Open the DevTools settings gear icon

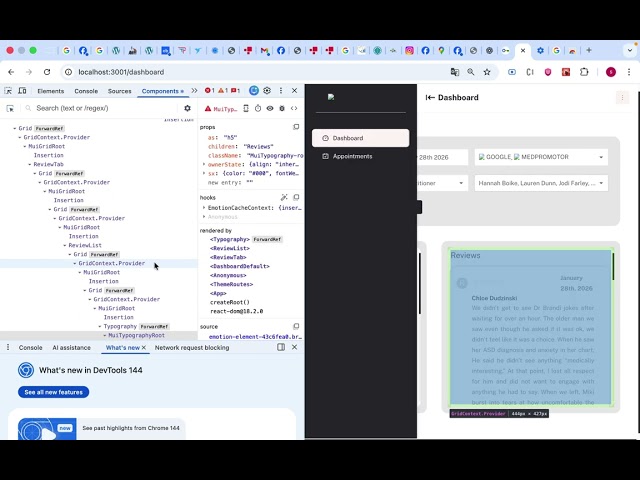click(x=267, y=91)
